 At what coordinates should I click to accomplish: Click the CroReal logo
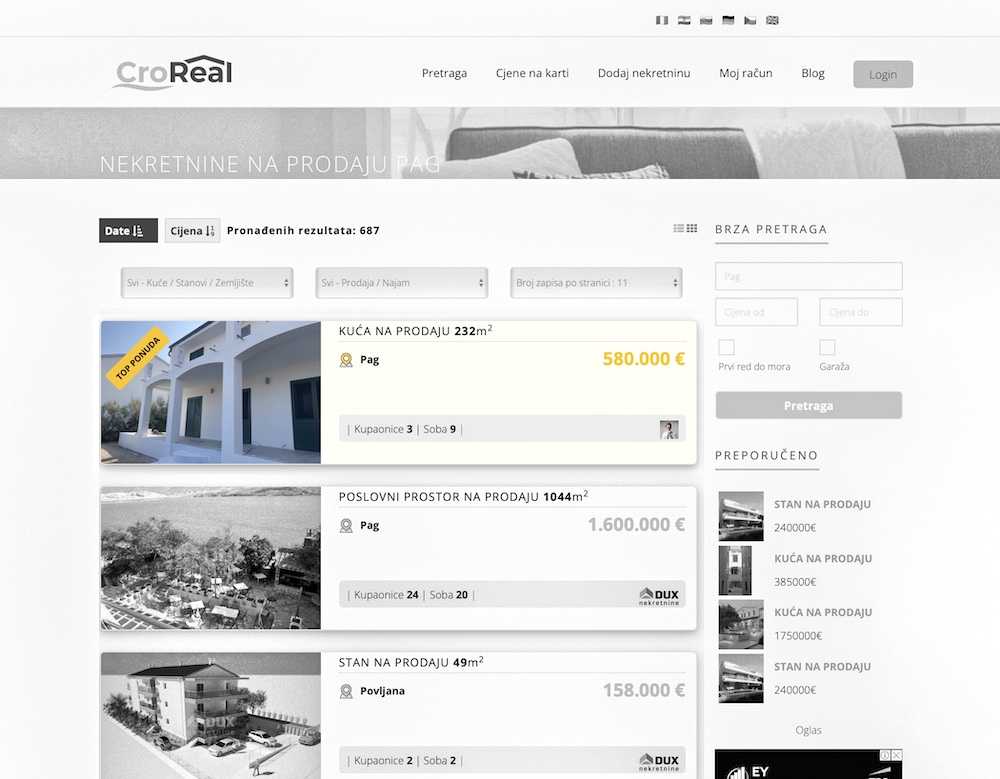click(x=172, y=73)
